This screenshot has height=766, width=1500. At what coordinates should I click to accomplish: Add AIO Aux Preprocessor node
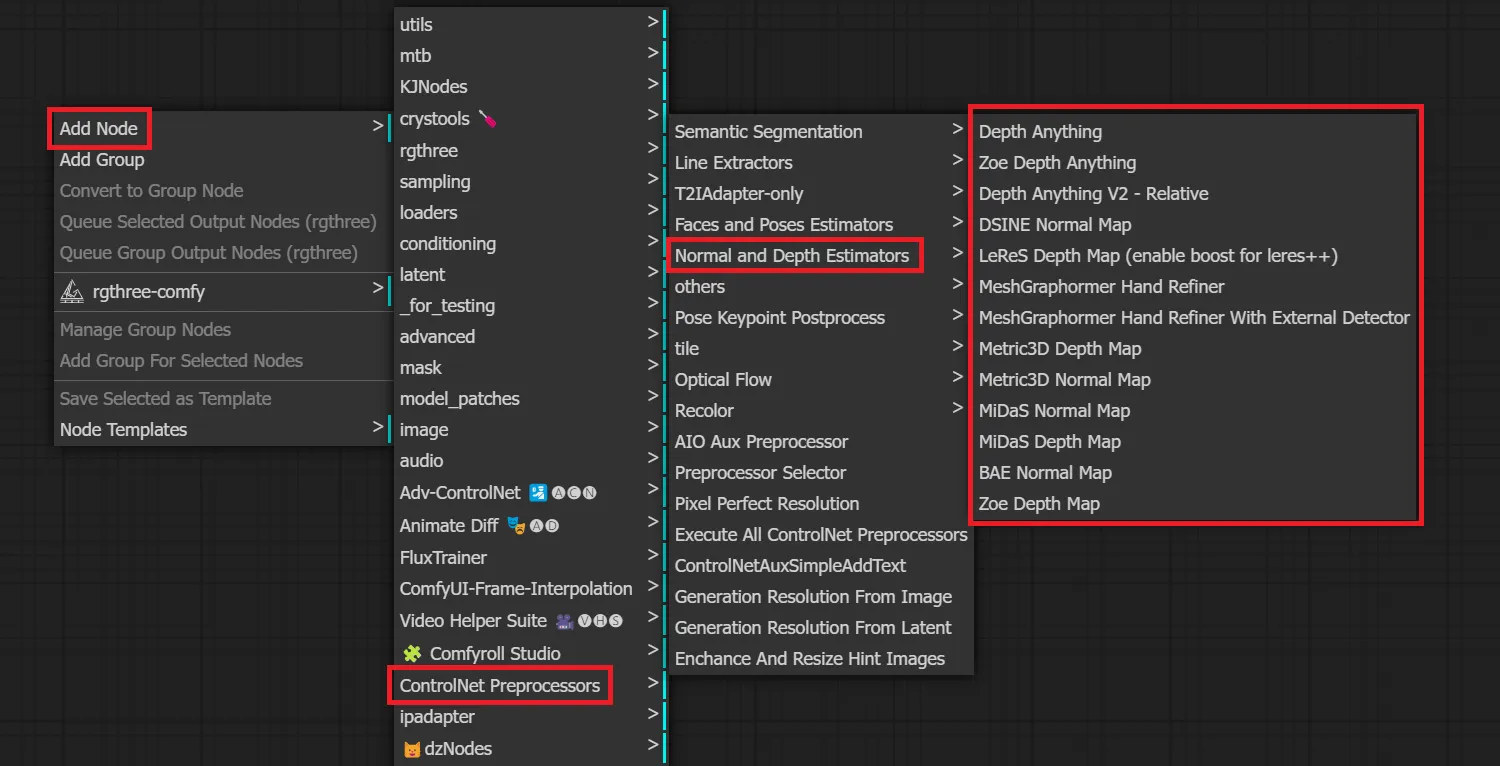pyautogui.click(x=820, y=441)
